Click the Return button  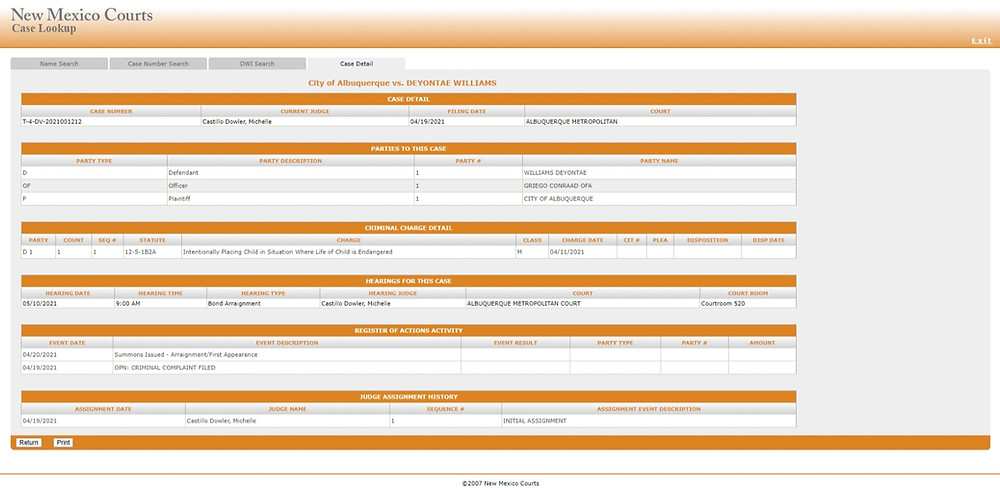click(x=29, y=443)
